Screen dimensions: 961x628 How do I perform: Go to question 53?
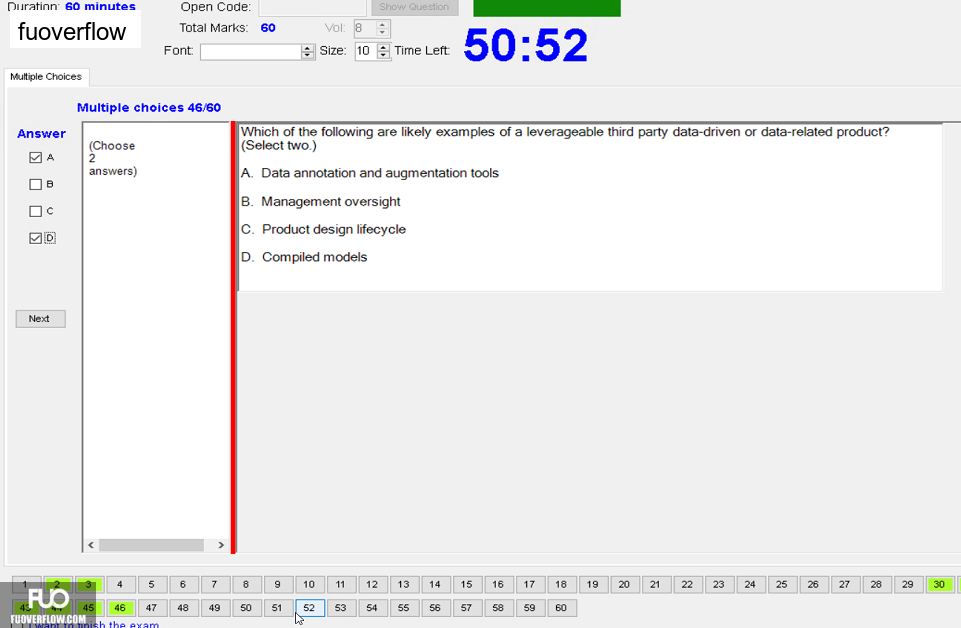coord(340,608)
